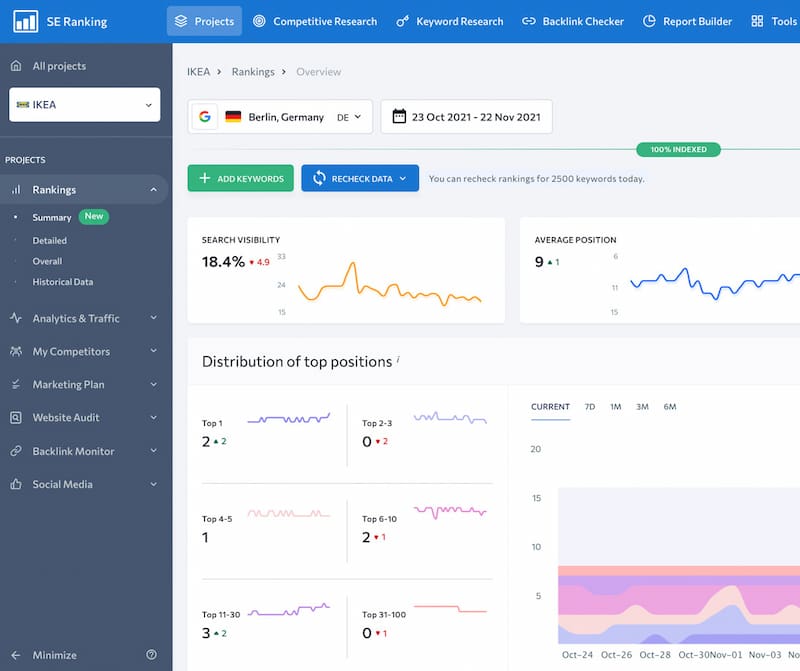Image resolution: width=800 pixels, height=671 pixels.
Task: Click Overview in the breadcrumb
Action: (318, 72)
